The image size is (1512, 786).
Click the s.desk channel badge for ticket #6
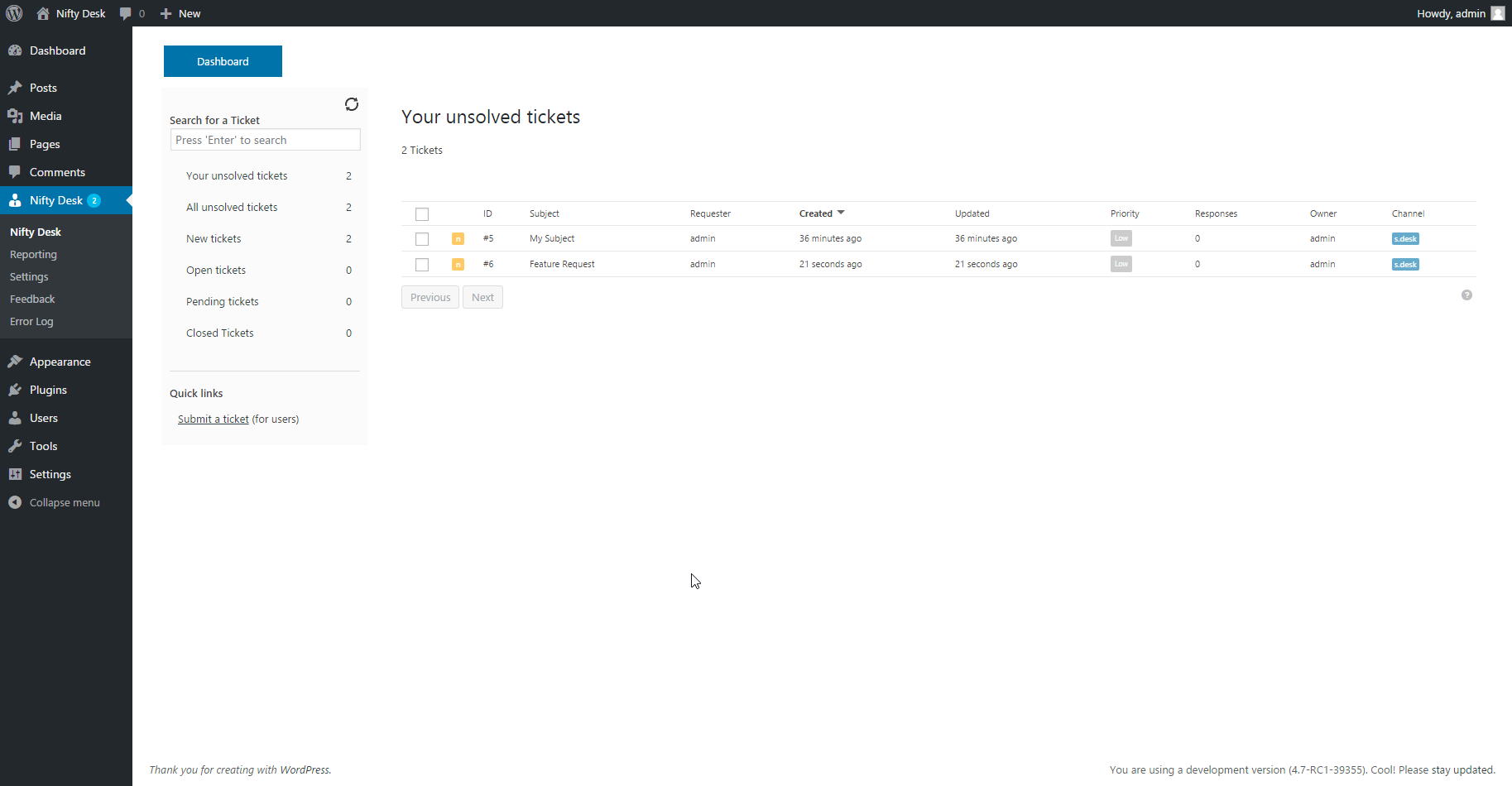point(1405,265)
